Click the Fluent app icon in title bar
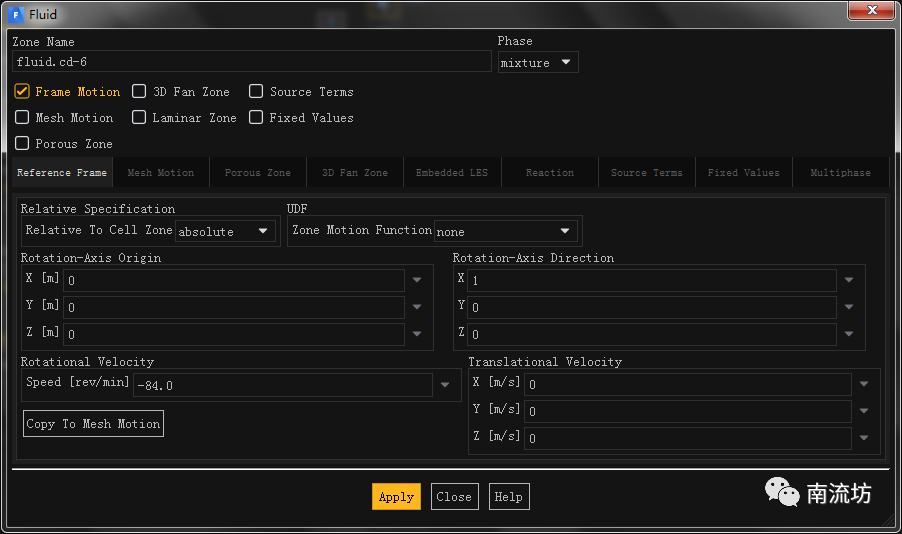 point(16,14)
